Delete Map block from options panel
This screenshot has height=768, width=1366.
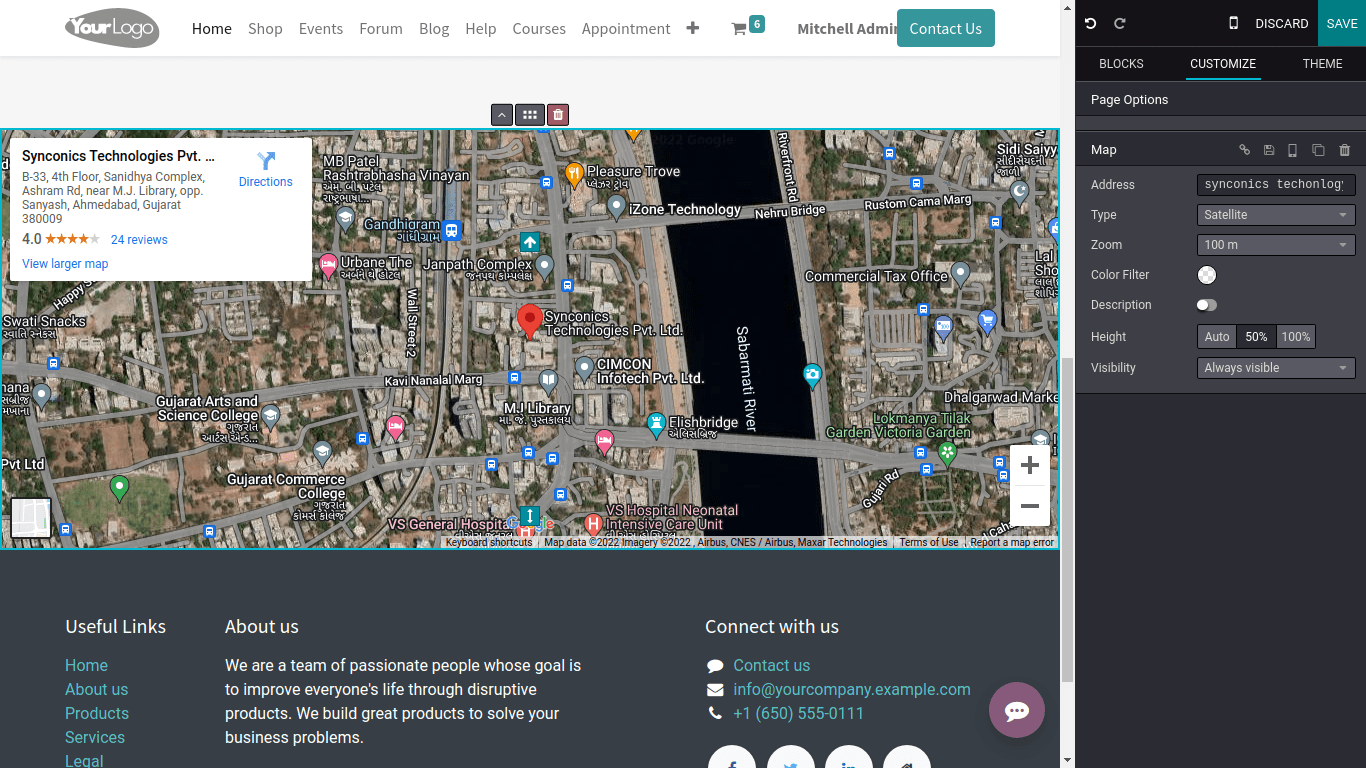click(x=1344, y=150)
